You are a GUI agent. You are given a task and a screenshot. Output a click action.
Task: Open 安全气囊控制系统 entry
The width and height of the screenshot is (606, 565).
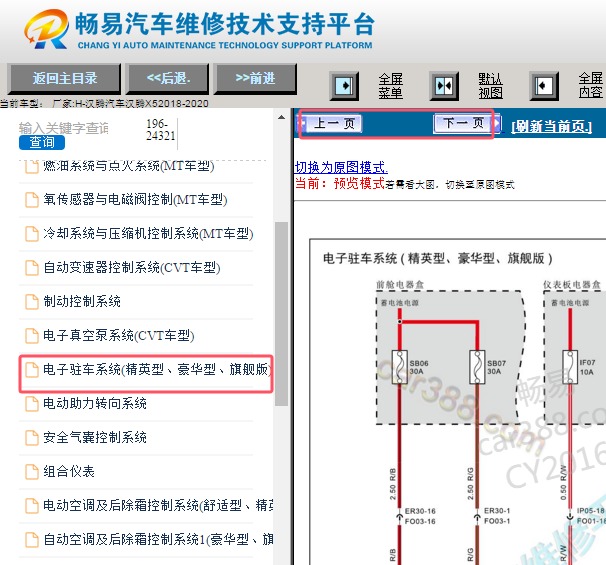coord(95,437)
